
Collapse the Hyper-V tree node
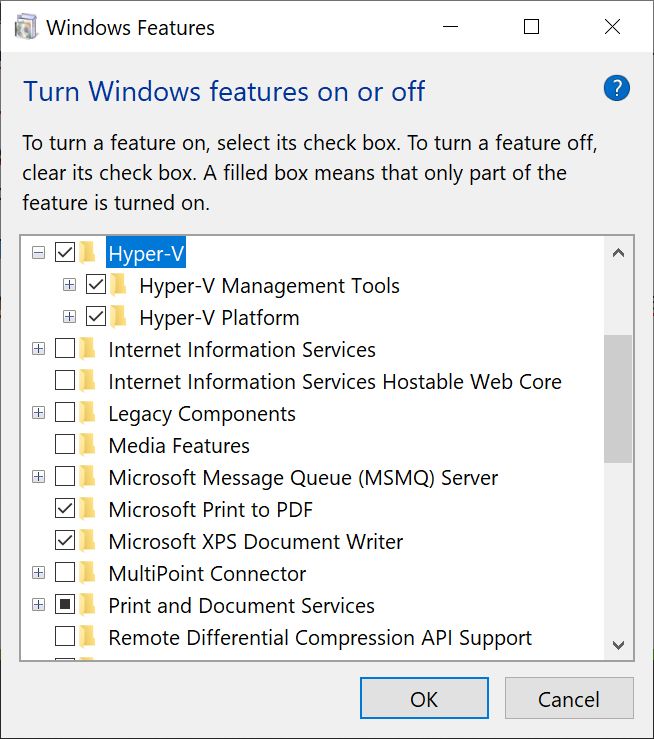coord(38,253)
